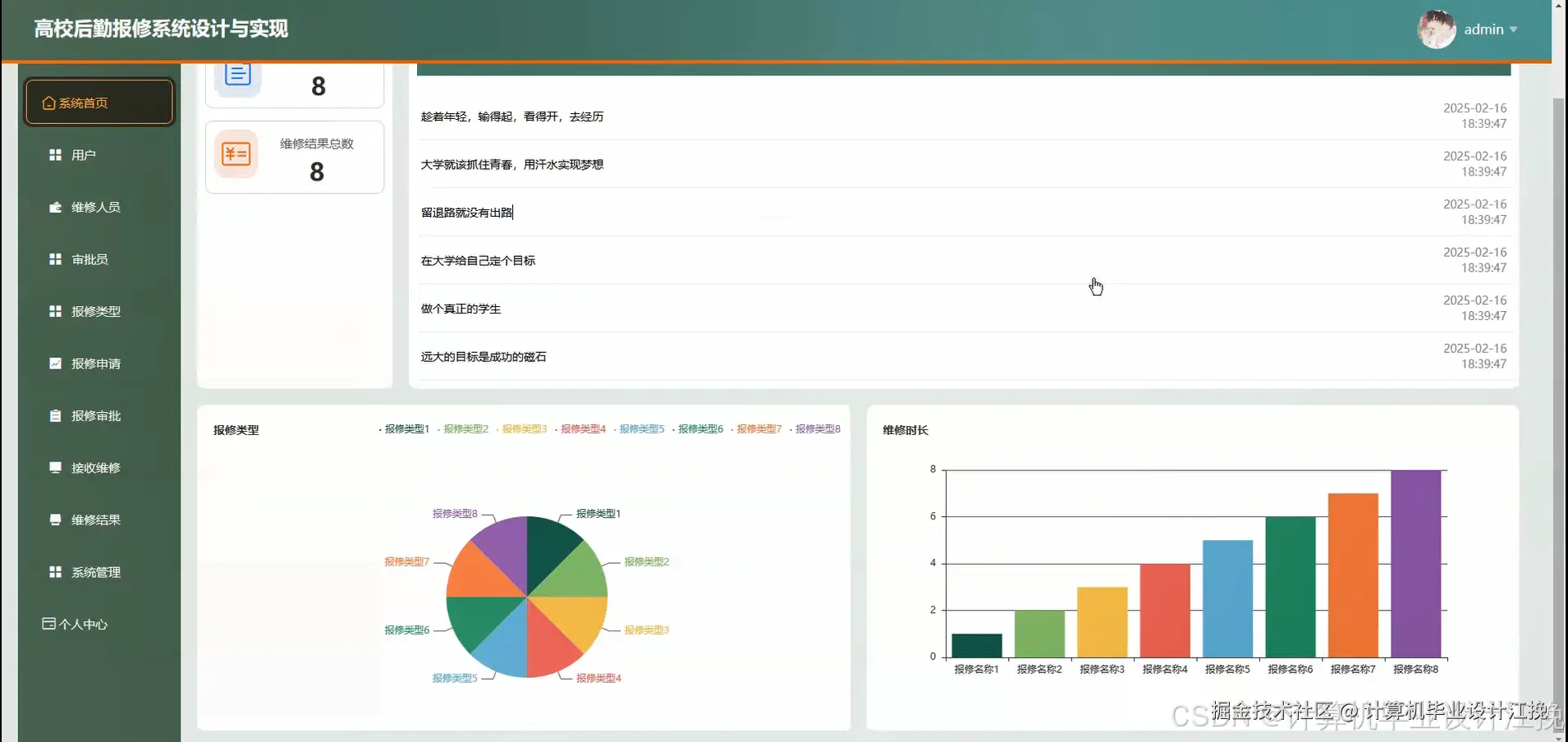Open the 报修类型 sidebar menu
The image size is (1568, 742).
tap(99, 312)
